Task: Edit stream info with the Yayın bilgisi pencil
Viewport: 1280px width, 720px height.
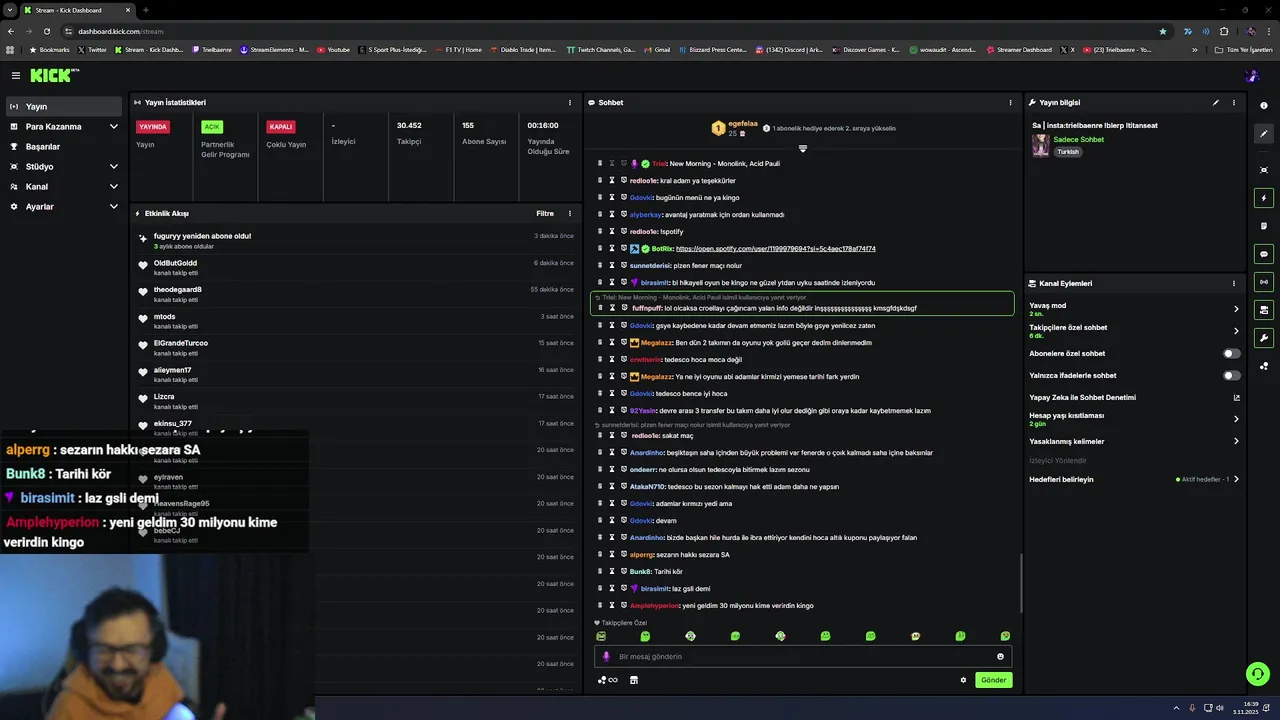Action: point(1216,102)
